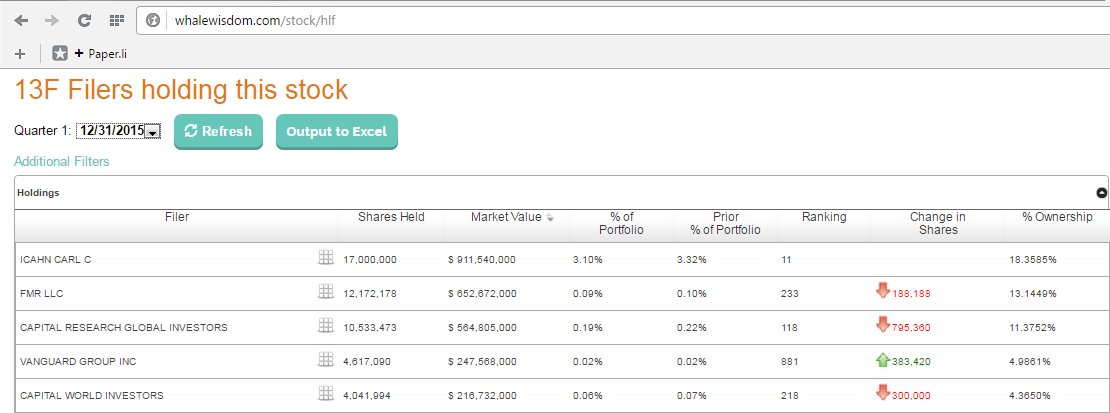Click the grid icon in FMR LLC row
The image size is (1110, 413).
coord(326,291)
